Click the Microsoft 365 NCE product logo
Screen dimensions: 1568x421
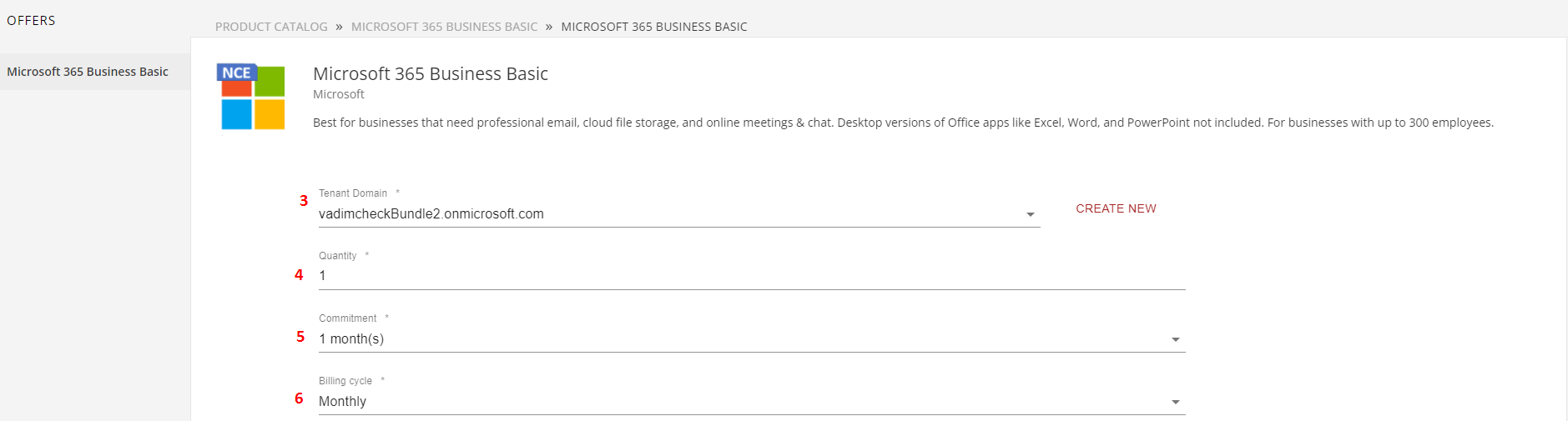251,96
